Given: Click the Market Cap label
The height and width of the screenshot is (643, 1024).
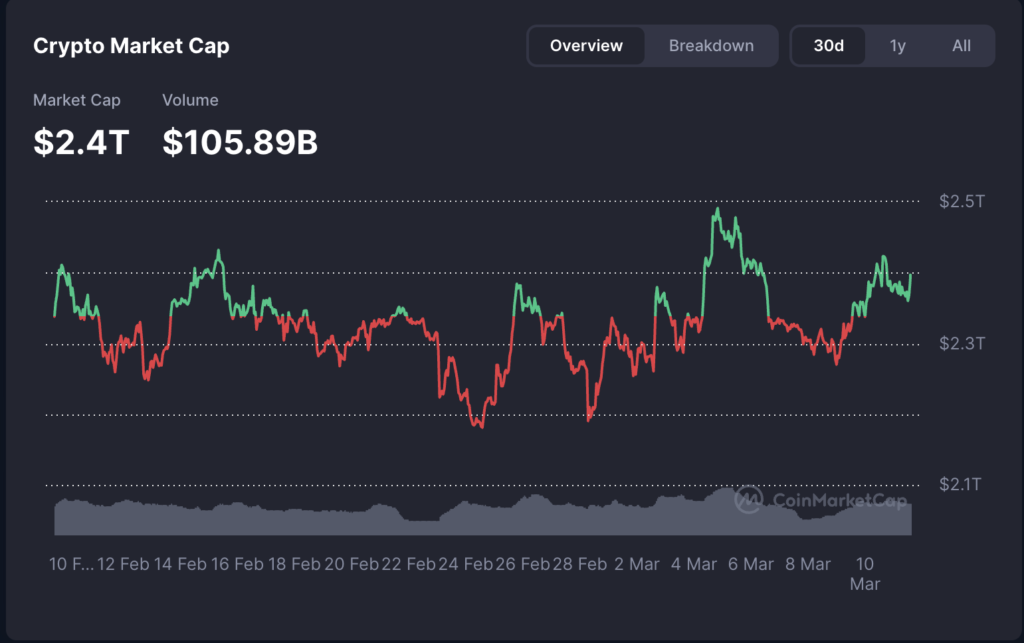Looking at the screenshot, I should [x=76, y=100].
